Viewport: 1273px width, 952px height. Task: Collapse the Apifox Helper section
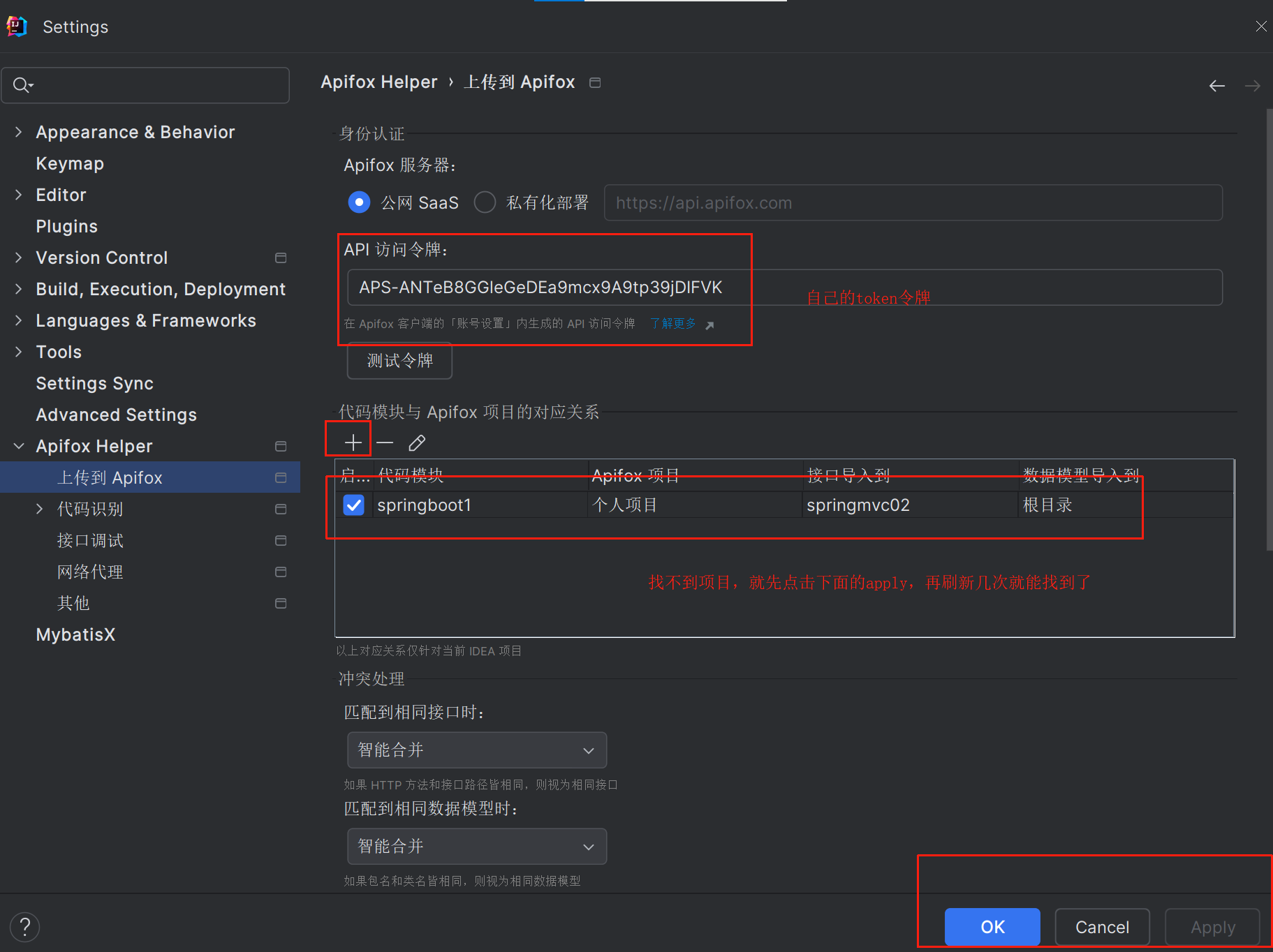tap(19, 446)
